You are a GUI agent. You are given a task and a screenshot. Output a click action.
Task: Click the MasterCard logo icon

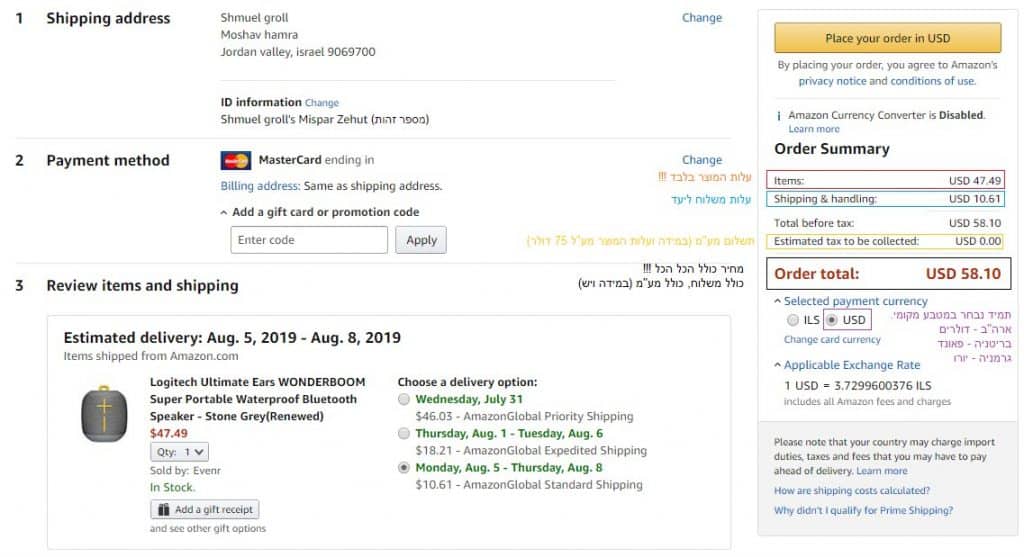tap(236, 161)
